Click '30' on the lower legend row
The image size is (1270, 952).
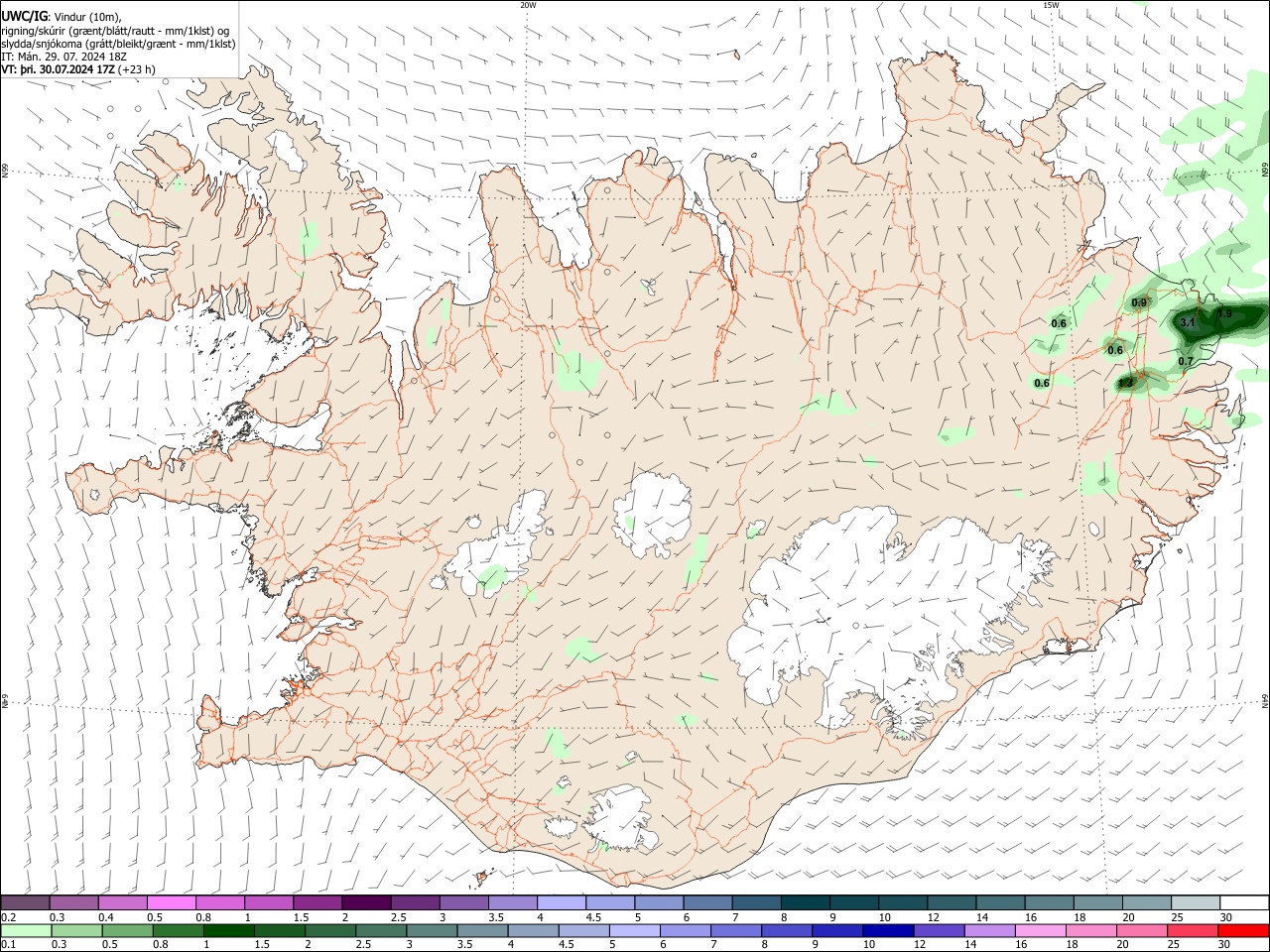coord(1225,945)
